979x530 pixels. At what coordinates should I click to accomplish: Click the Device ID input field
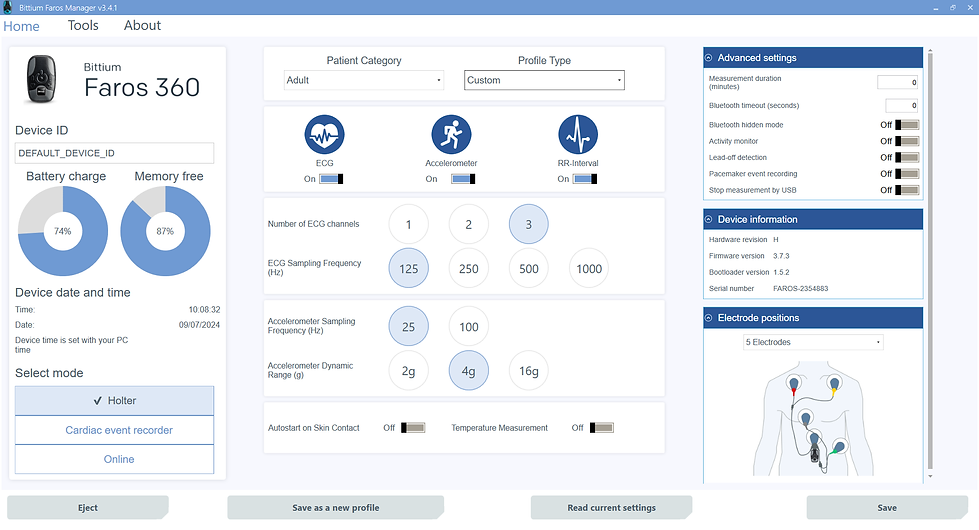pyautogui.click(x=114, y=153)
